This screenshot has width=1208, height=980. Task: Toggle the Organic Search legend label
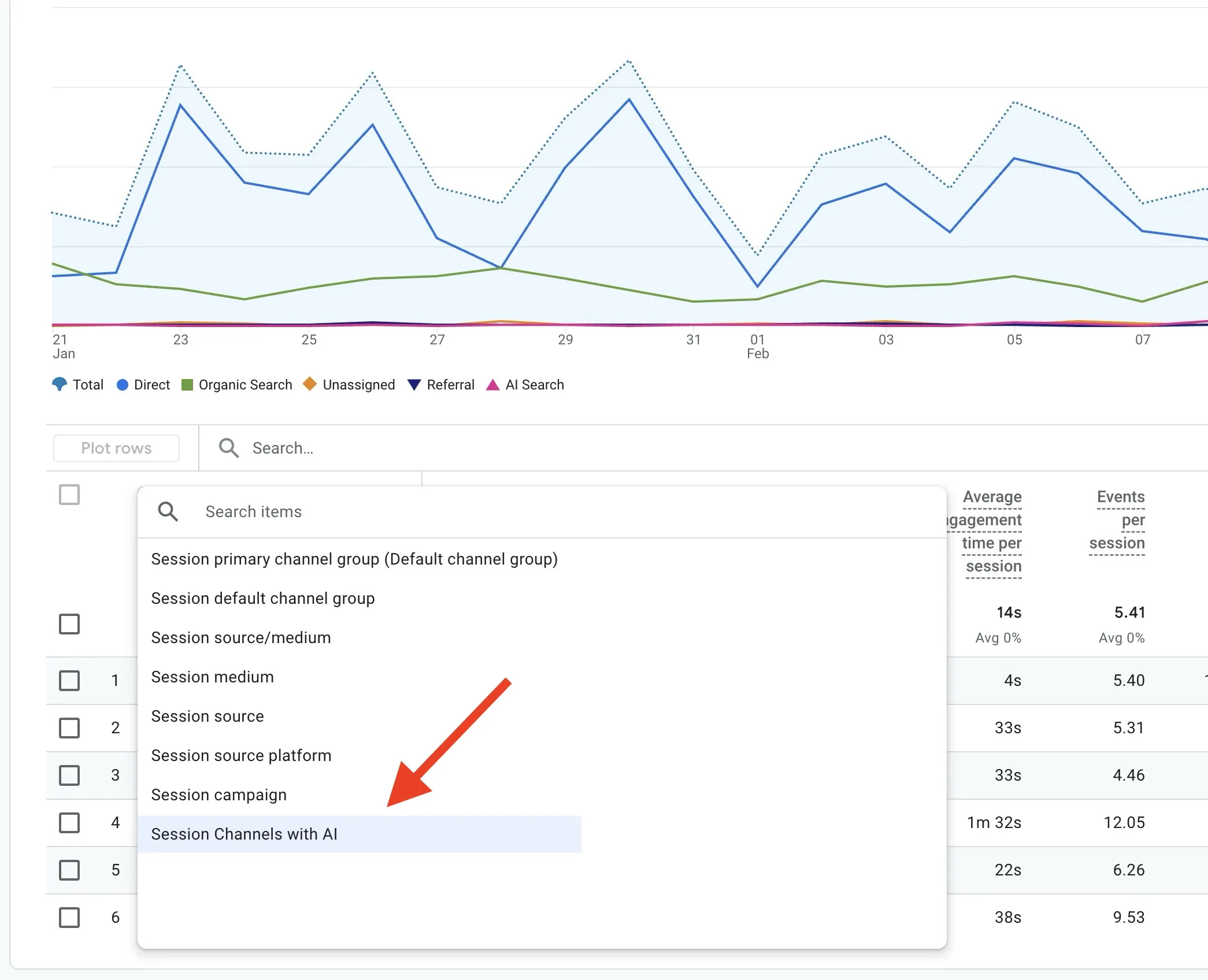pyautogui.click(x=246, y=385)
